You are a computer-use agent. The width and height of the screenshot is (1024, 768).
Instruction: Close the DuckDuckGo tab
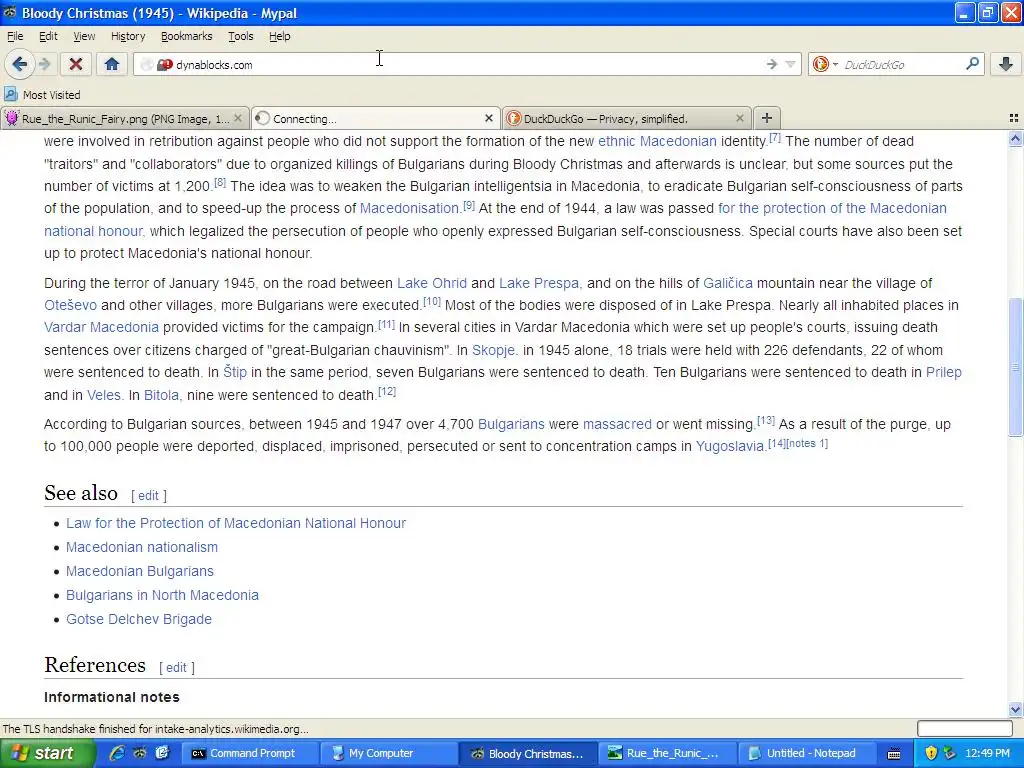pyautogui.click(x=739, y=118)
